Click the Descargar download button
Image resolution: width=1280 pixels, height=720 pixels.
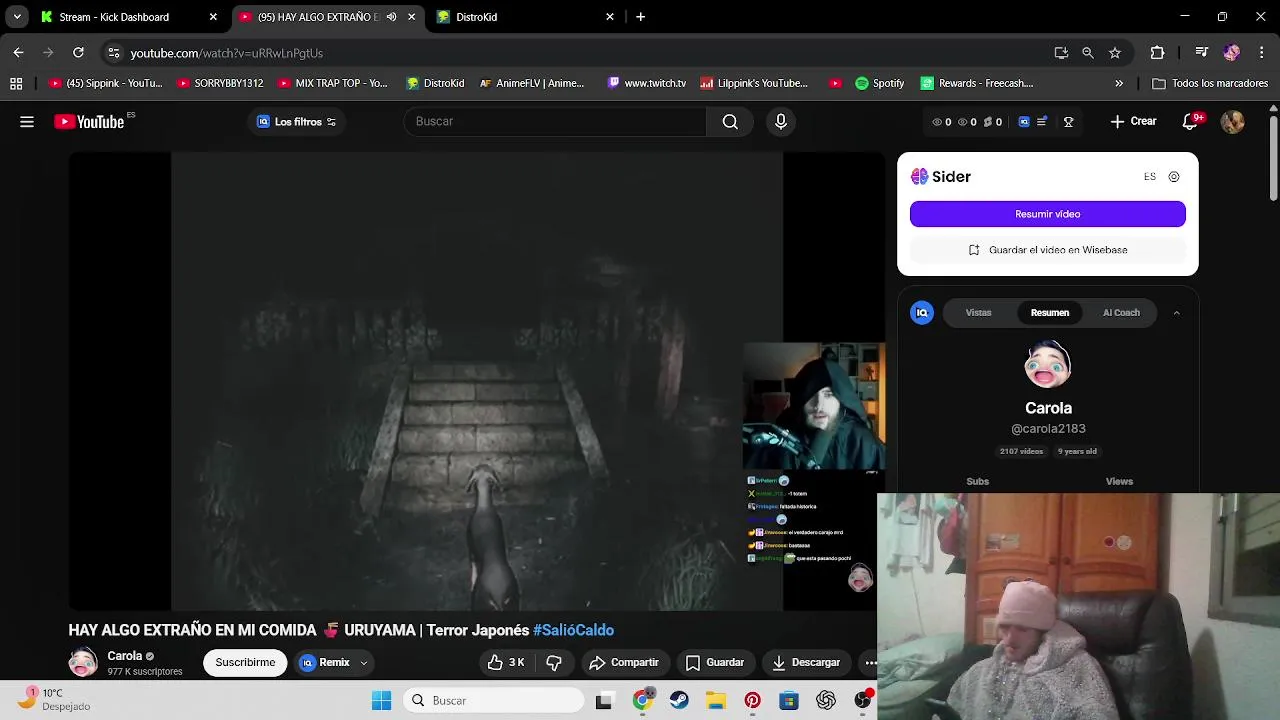coord(806,662)
